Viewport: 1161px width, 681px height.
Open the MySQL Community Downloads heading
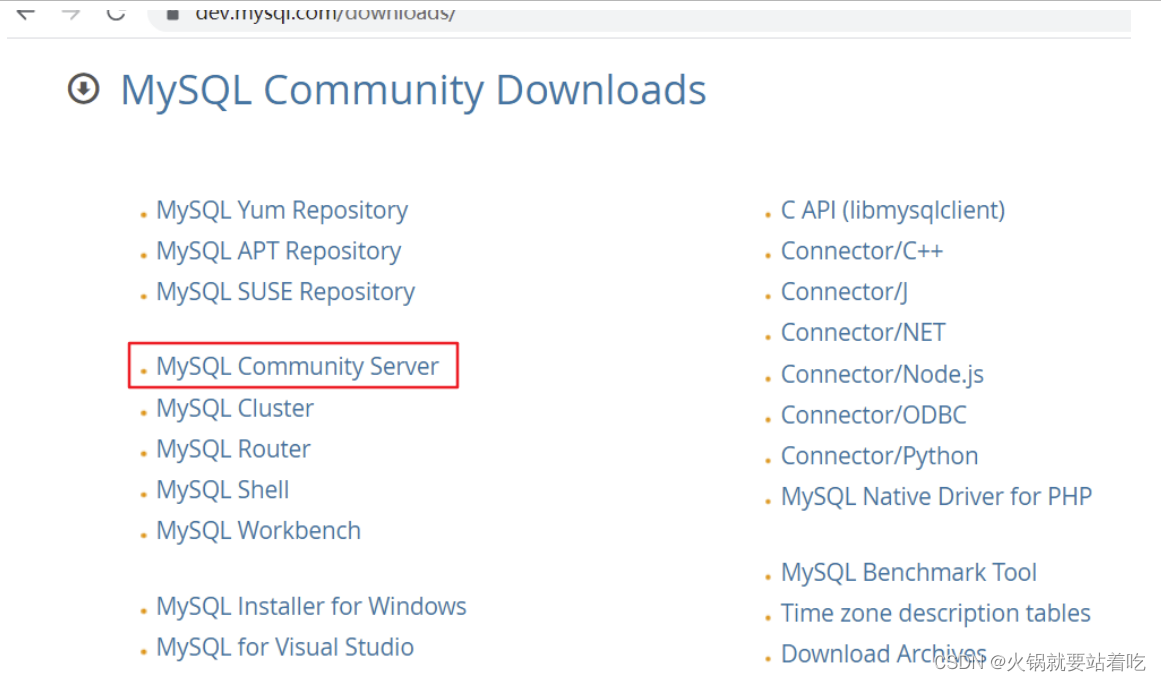tap(413, 90)
